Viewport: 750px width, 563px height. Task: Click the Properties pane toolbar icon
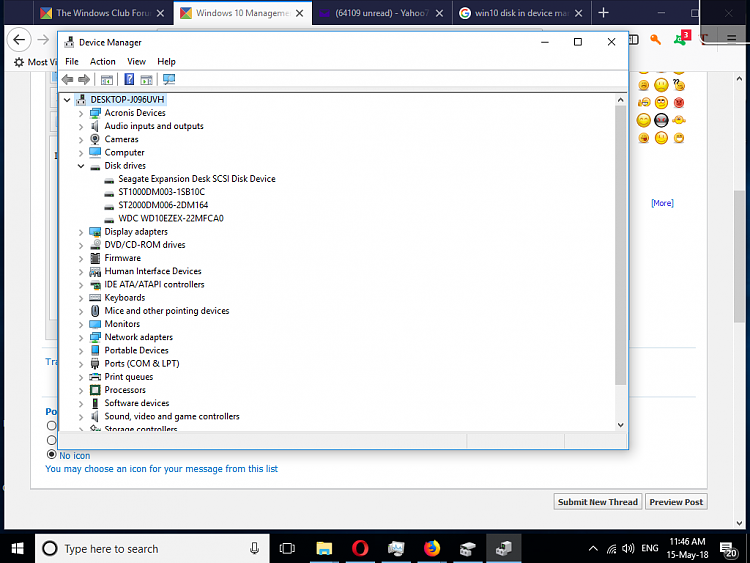146,79
